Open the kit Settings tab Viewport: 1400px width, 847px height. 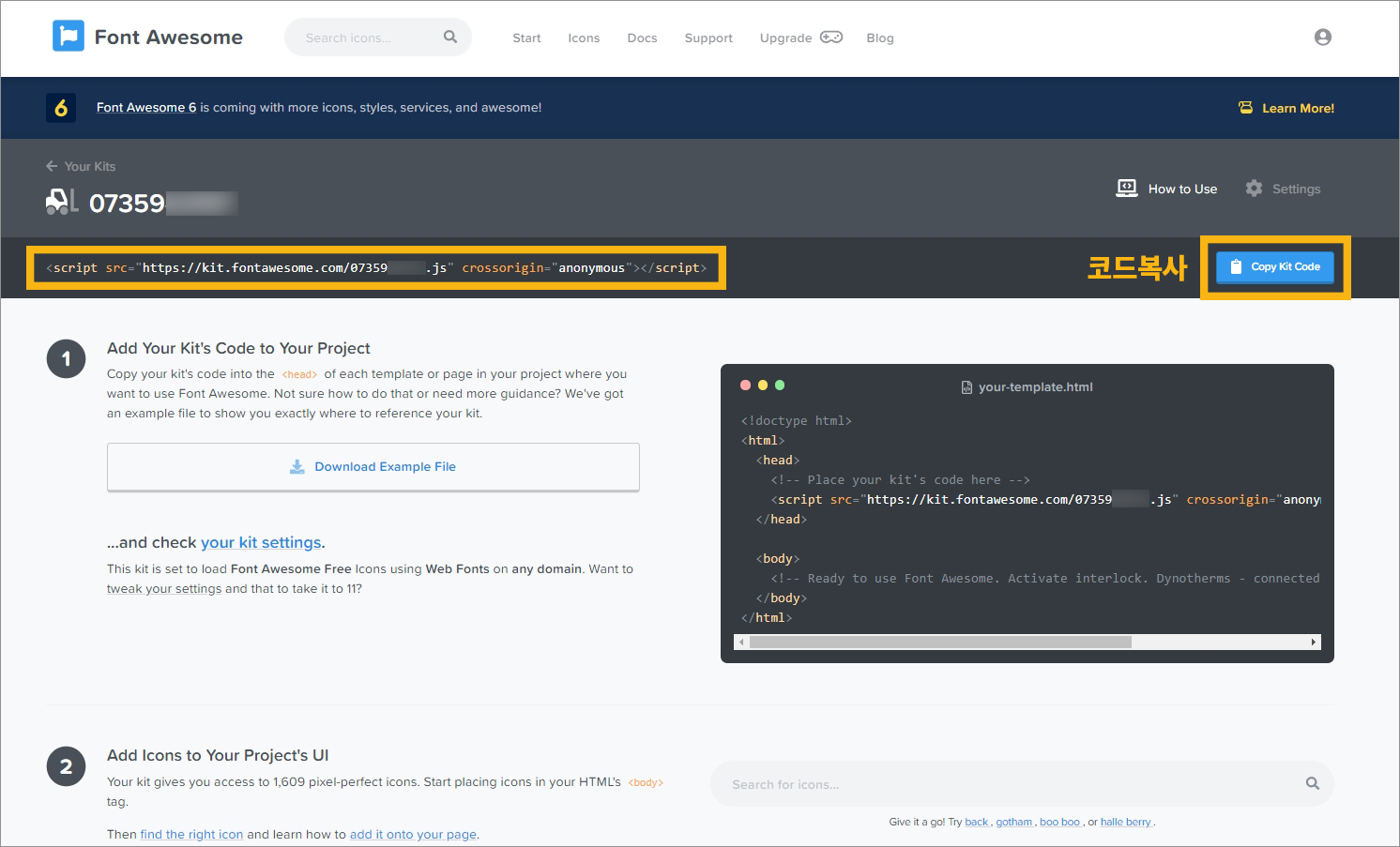pyautogui.click(x=1296, y=189)
